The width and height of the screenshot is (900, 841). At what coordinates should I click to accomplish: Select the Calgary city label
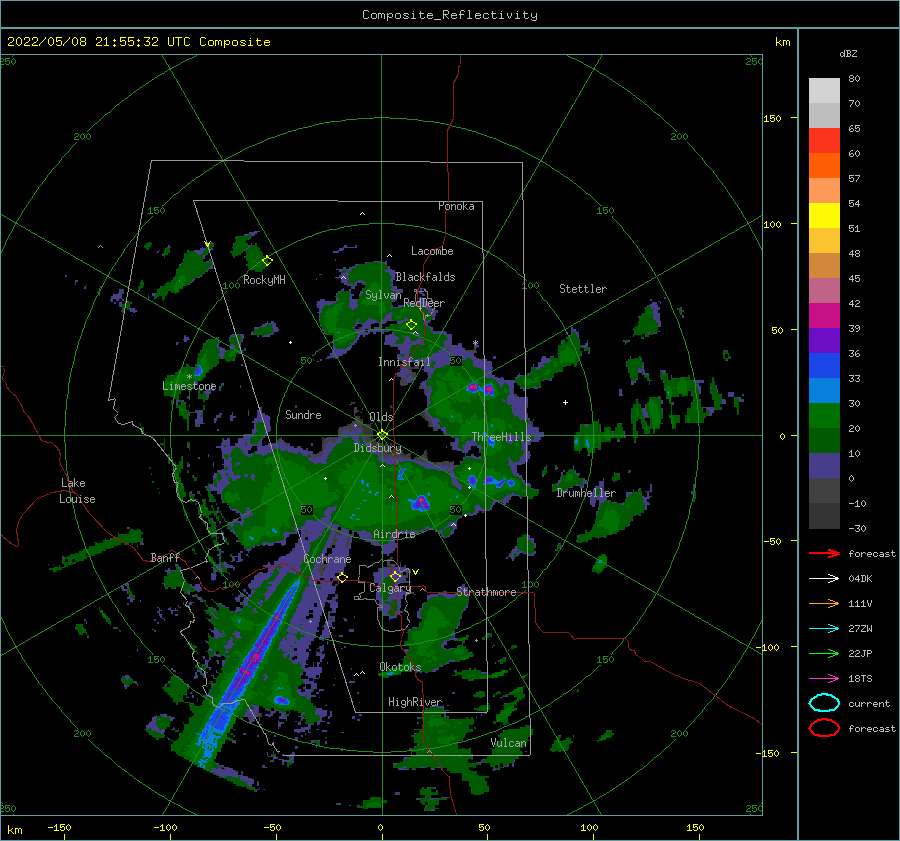(390, 588)
